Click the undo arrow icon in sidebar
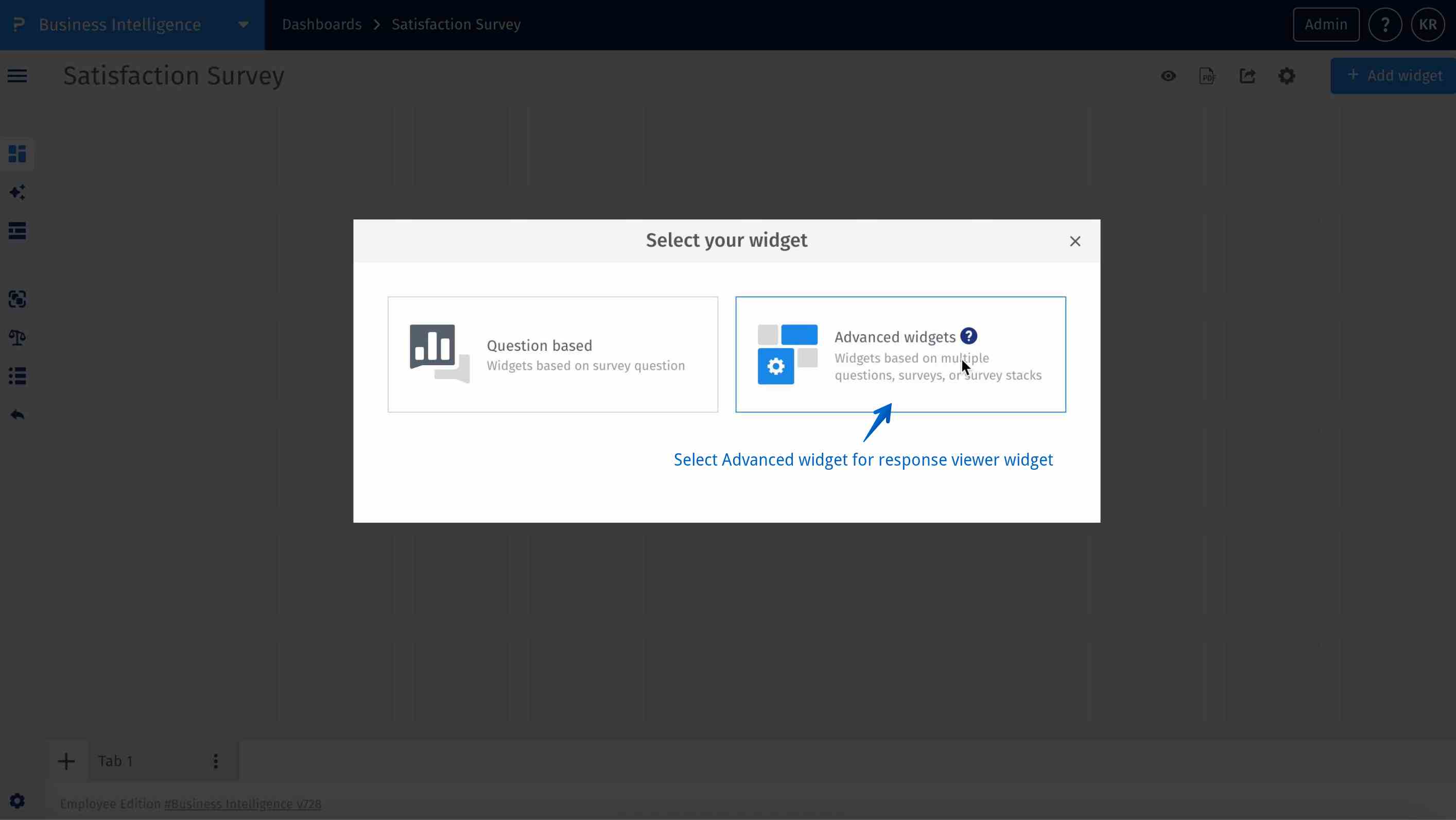This screenshot has height=820, width=1456. [17, 415]
